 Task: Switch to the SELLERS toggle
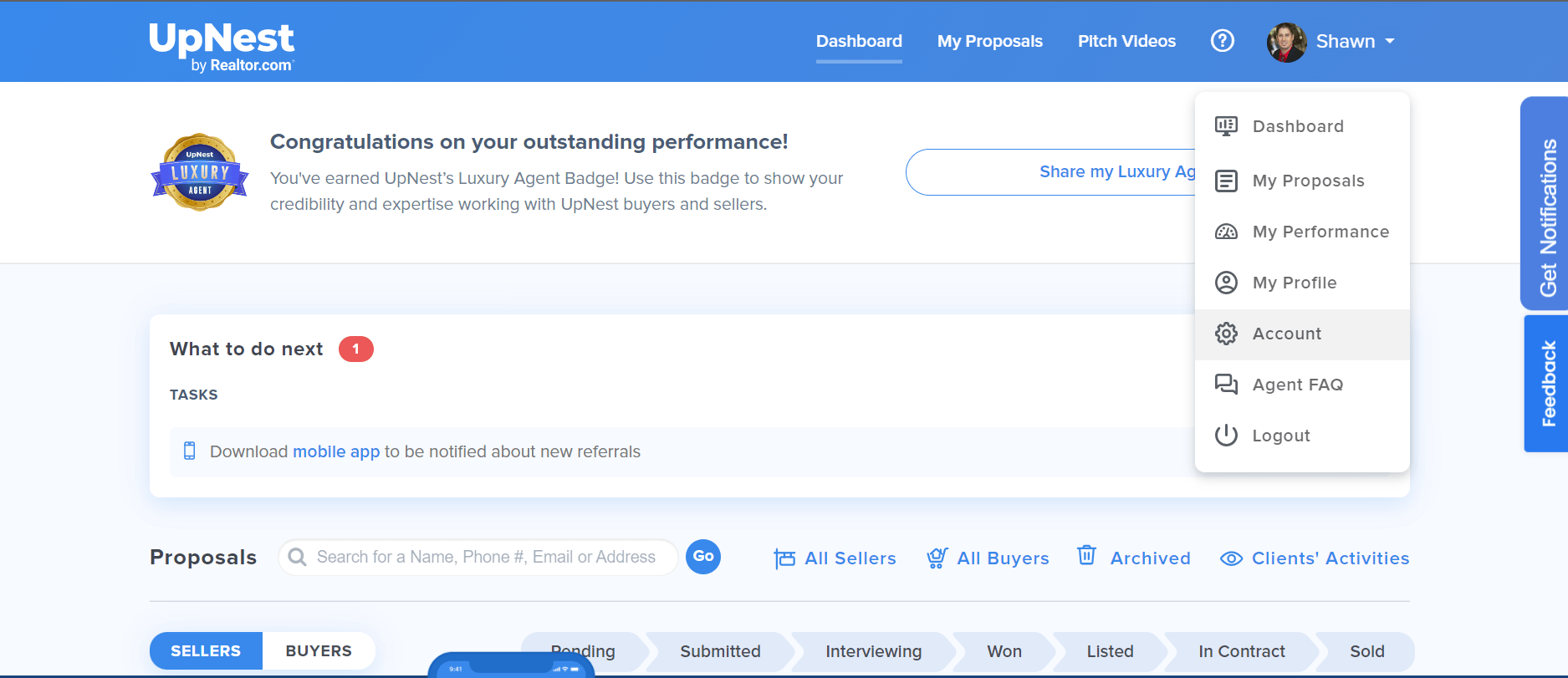click(x=206, y=651)
